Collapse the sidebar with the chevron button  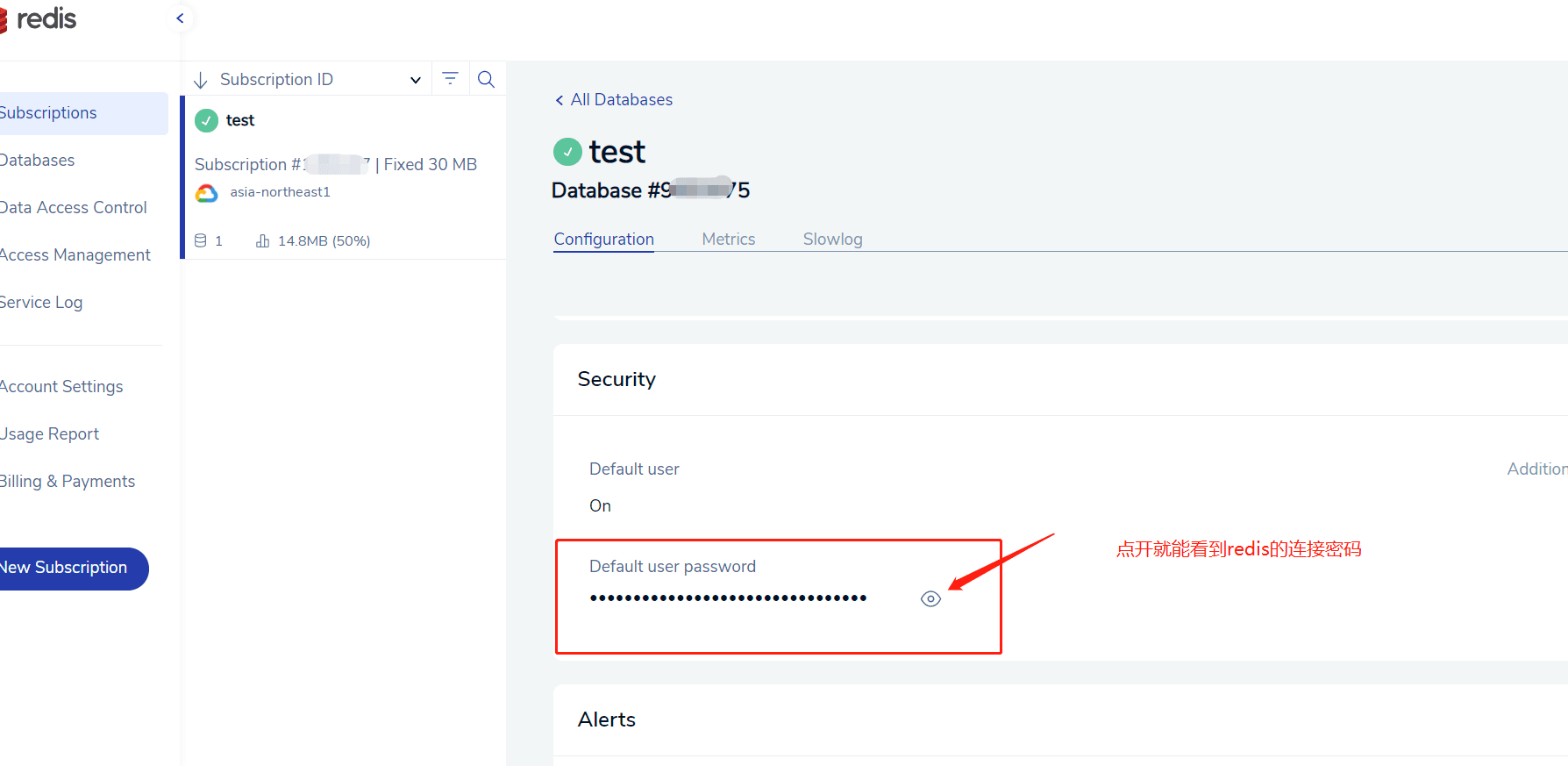180,18
